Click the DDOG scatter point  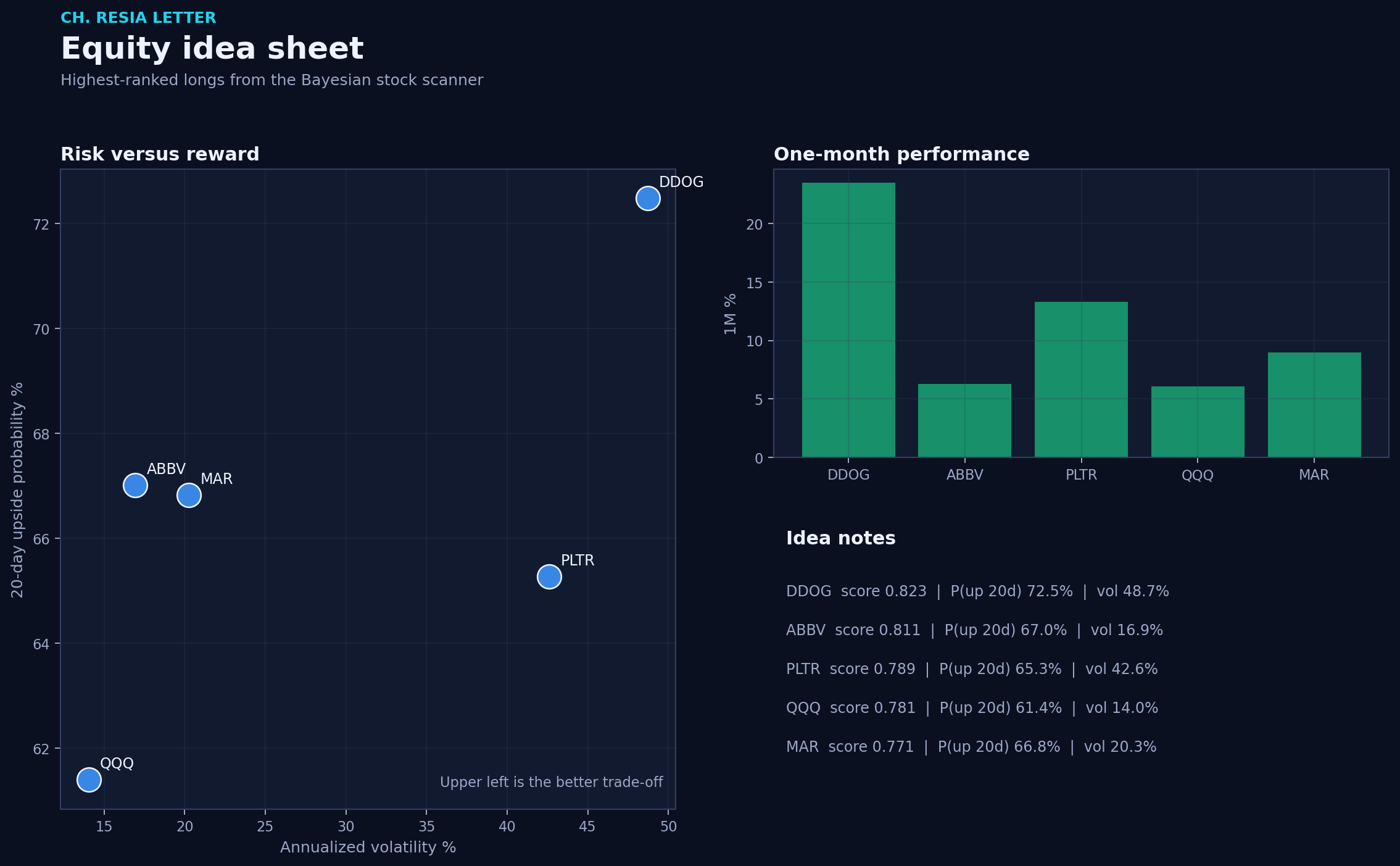pyautogui.click(x=648, y=198)
